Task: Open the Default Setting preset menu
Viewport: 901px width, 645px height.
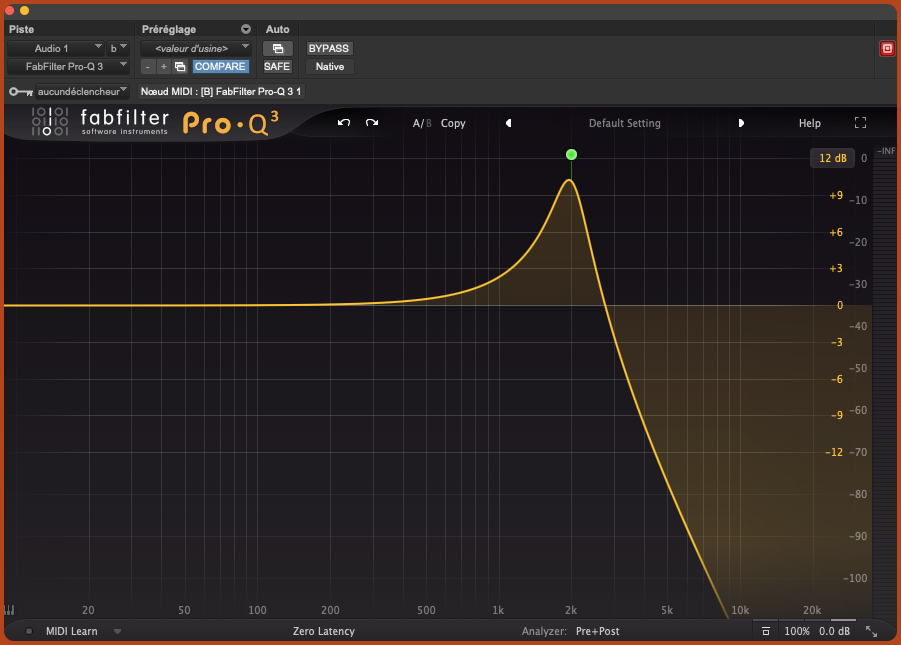Action: [x=624, y=123]
